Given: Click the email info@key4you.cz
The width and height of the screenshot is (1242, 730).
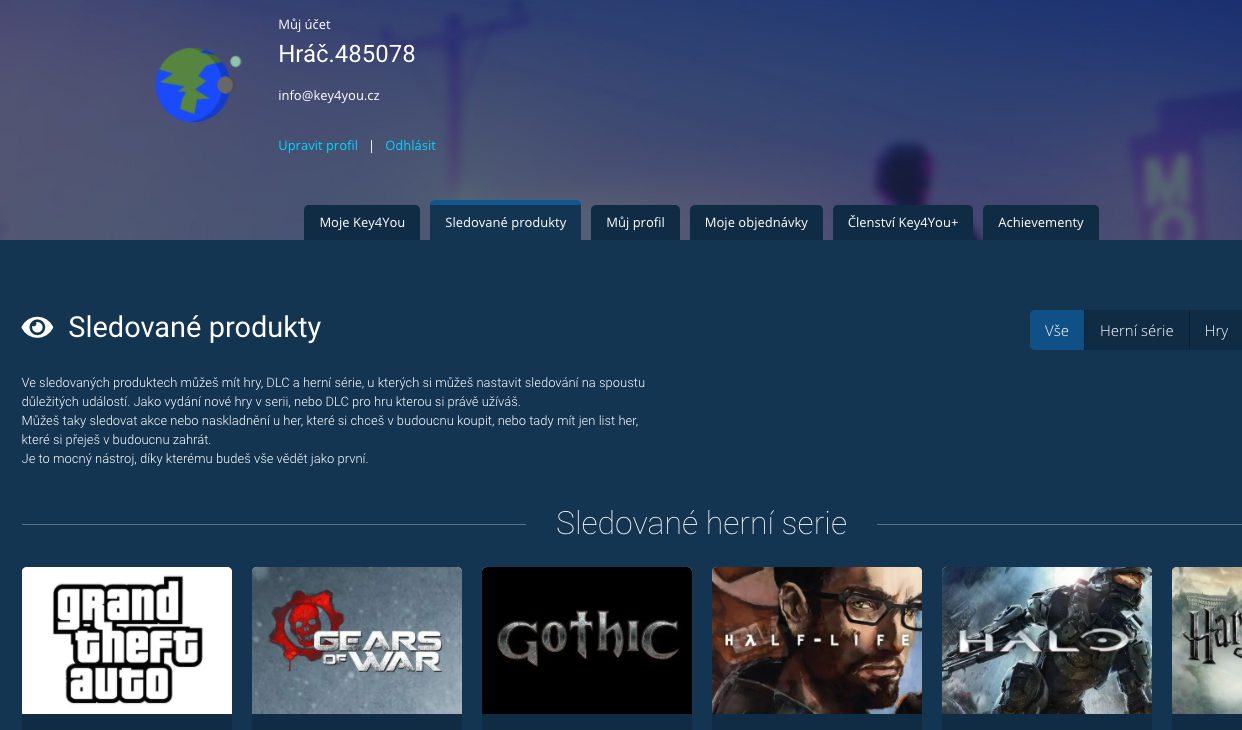Looking at the screenshot, I should pos(329,96).
